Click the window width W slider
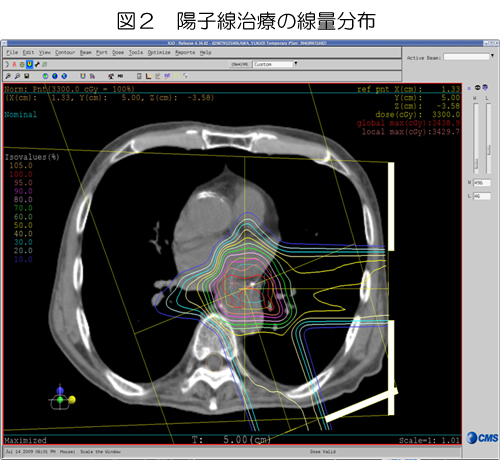 point(476,138)
